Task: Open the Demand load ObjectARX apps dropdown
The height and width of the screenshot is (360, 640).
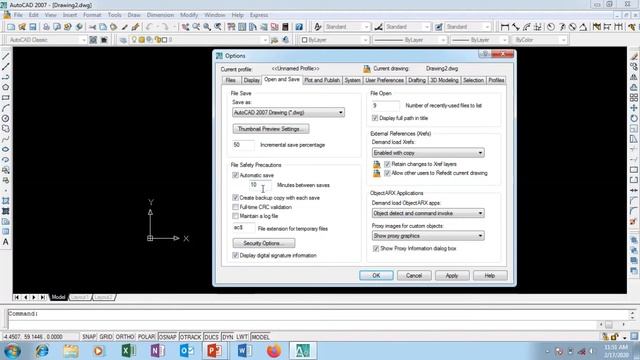Action: coord(428,213)
